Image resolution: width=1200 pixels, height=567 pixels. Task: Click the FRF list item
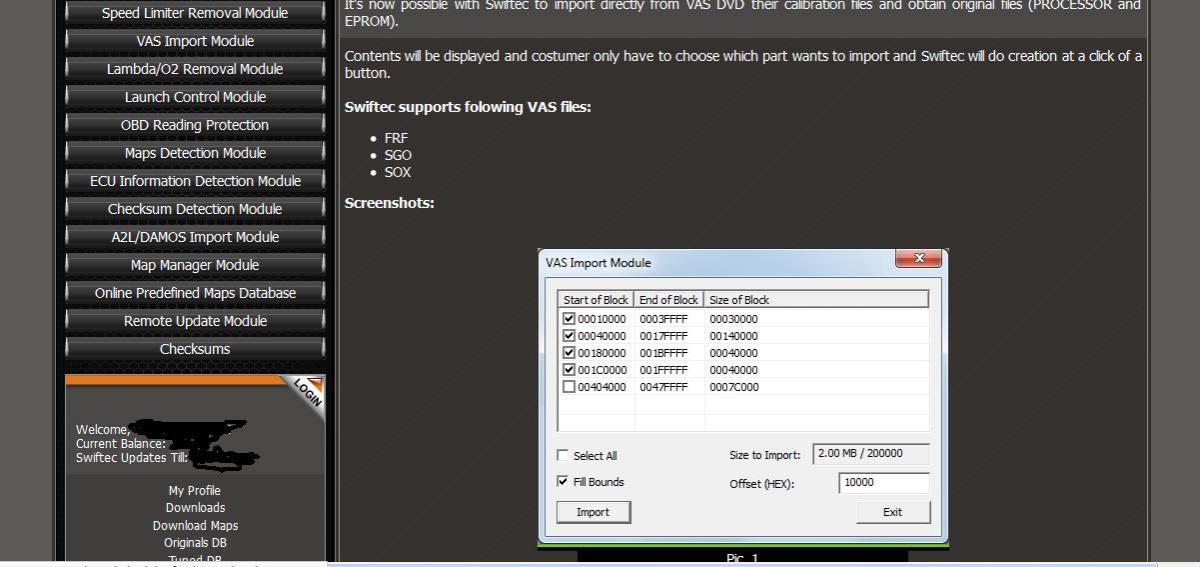tap(396, 138)
